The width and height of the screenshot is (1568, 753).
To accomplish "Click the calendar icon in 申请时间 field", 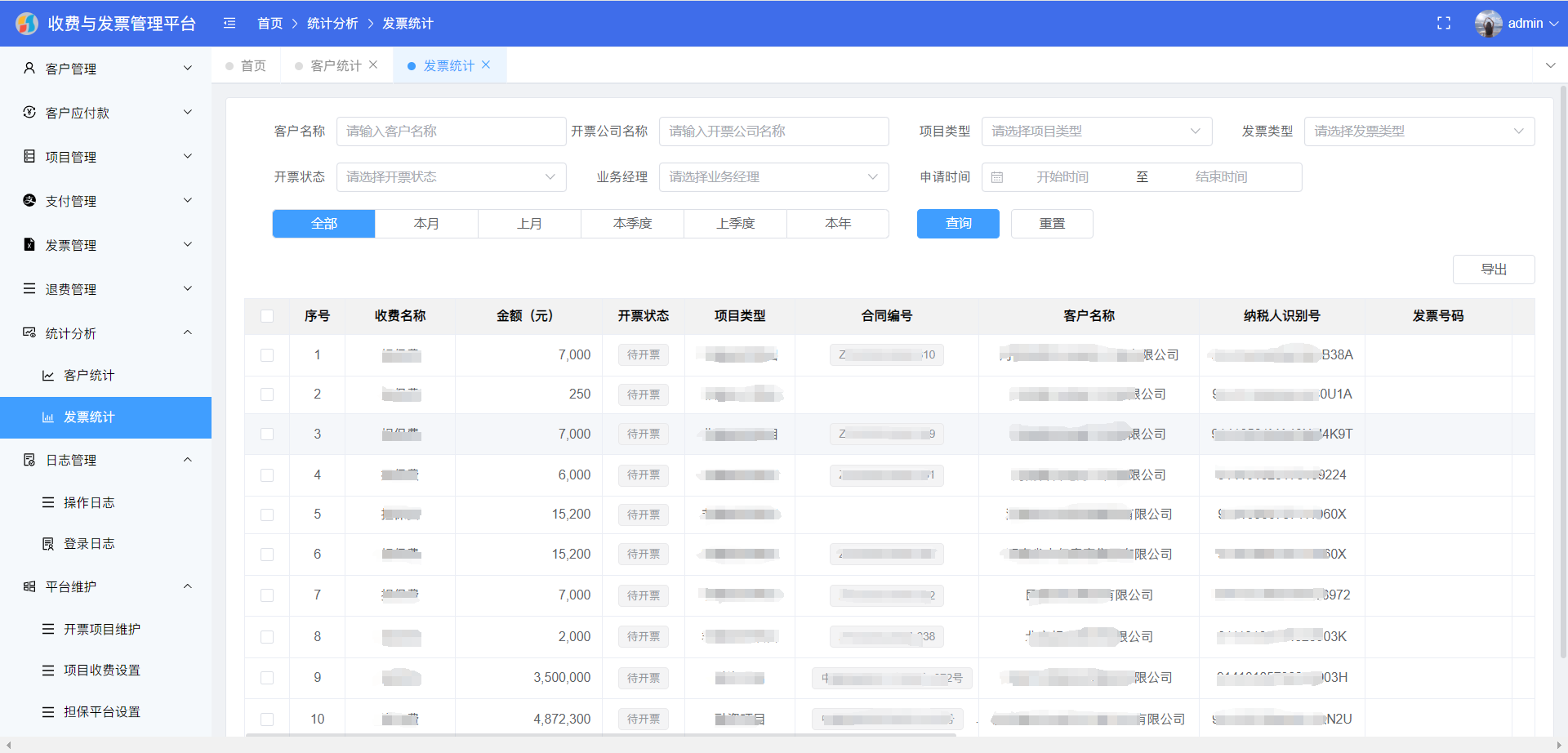I will click(997, 177).
